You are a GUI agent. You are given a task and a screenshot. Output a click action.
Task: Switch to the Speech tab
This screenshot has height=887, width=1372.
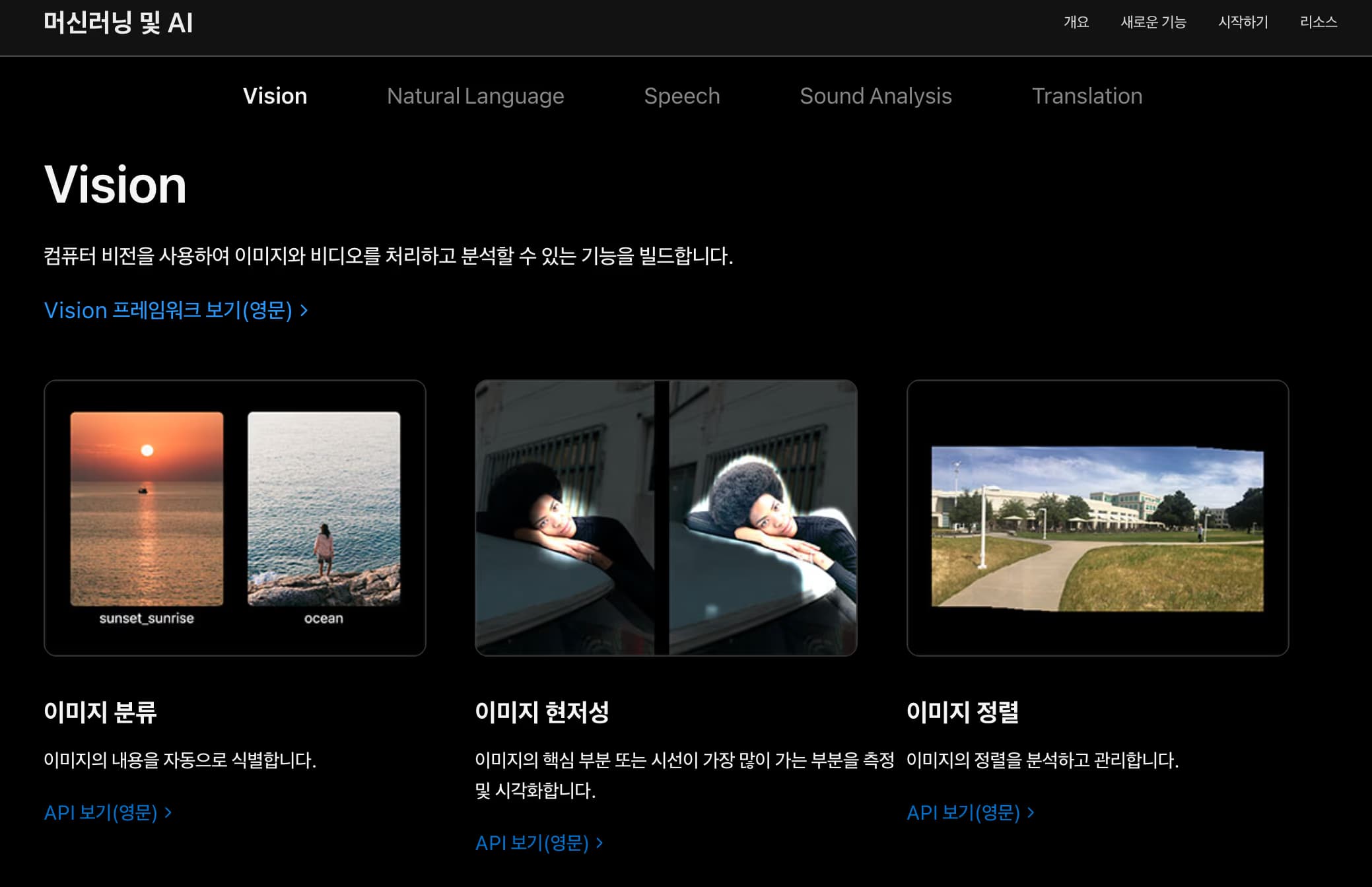[682, 96]
